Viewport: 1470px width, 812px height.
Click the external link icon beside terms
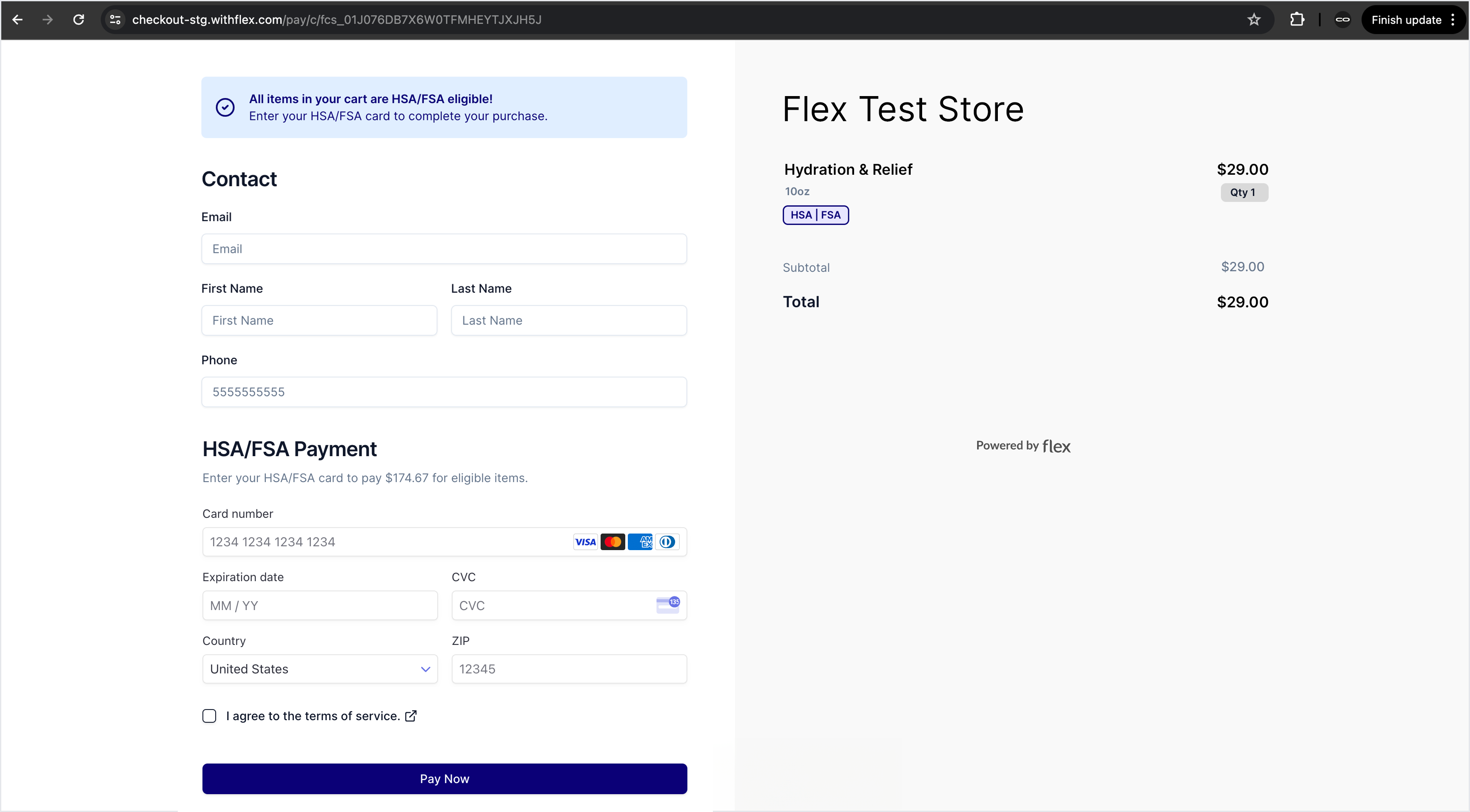(411, 716)
